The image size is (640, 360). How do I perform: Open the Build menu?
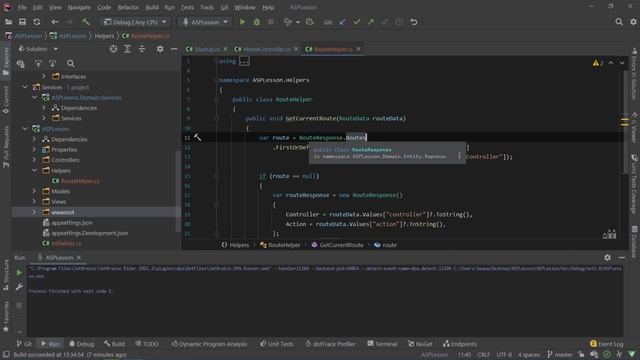(x=152, y=7)
